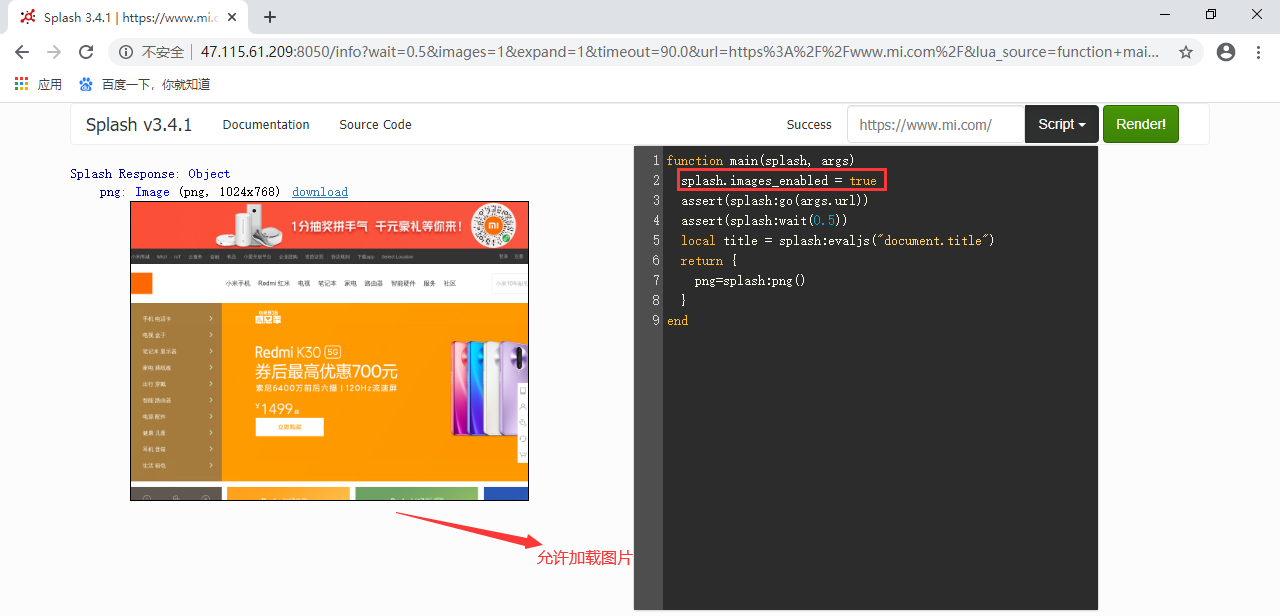Open the Source Code menu link
The width and height of the screenshot is (1280, 616).
coord(375,125)
